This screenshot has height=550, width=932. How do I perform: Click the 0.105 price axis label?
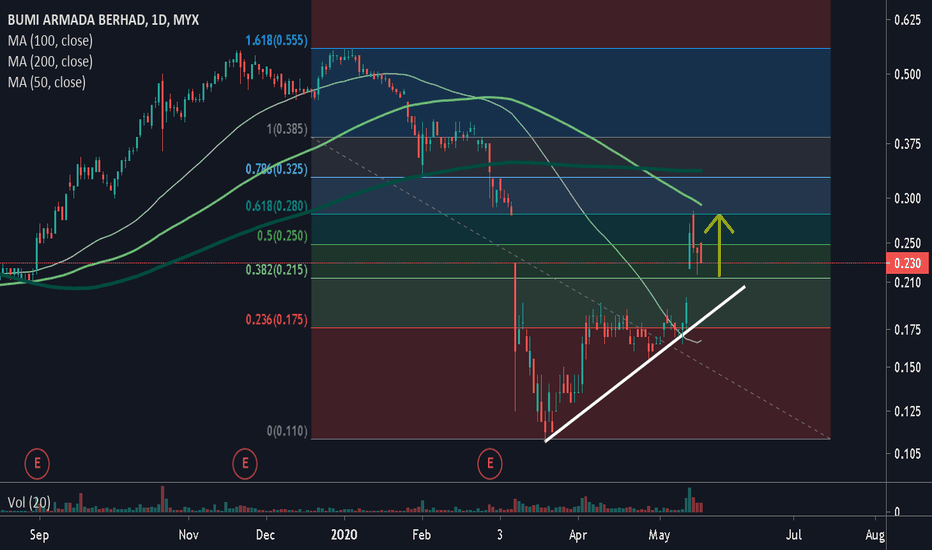click(x=908, y=454)
